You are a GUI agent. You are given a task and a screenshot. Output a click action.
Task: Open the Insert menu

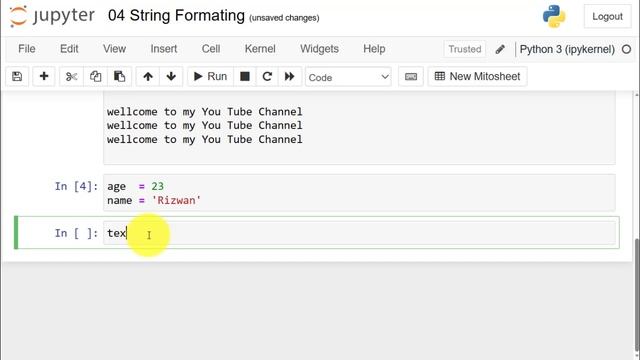click(x=164, y=49)
